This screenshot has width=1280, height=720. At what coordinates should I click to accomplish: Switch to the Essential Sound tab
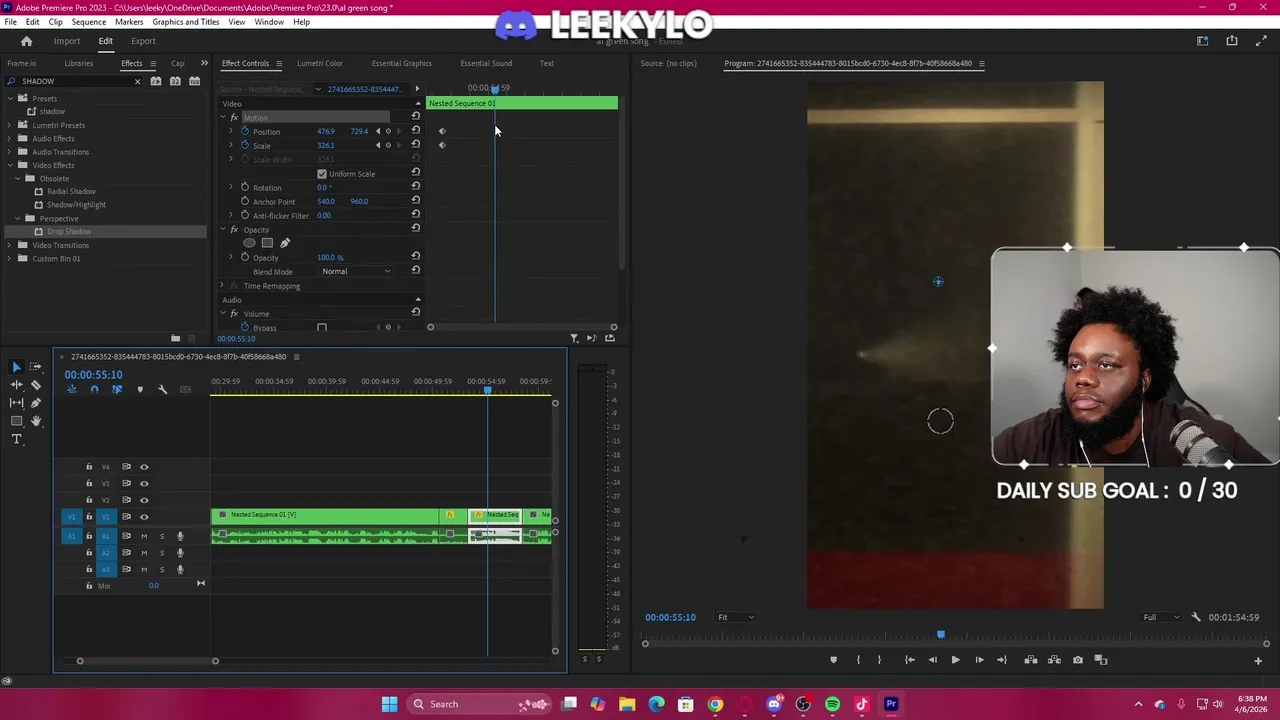coord(486,63)
